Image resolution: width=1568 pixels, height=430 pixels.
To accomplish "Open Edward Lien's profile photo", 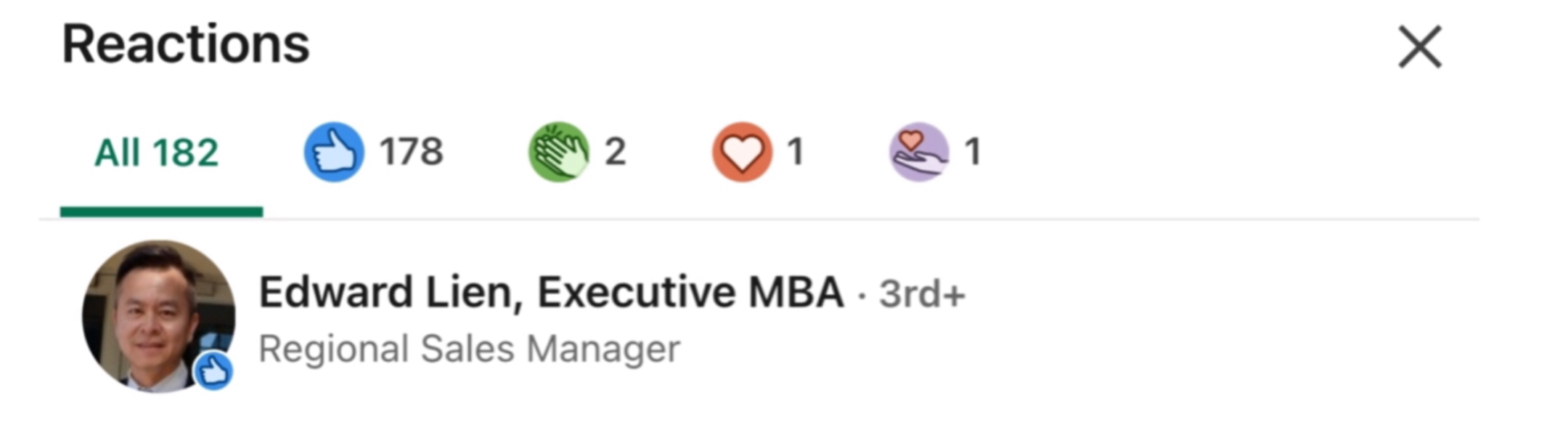I will click(x=158, y=317).
